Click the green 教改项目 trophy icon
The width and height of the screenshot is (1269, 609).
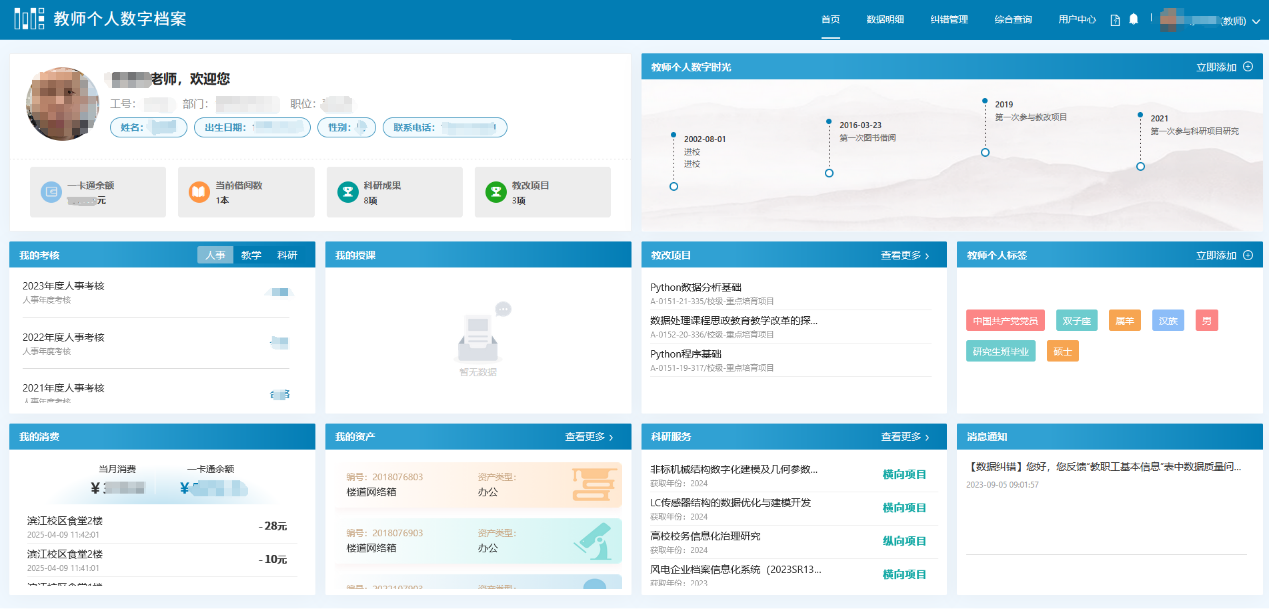(x=495, y=192)
